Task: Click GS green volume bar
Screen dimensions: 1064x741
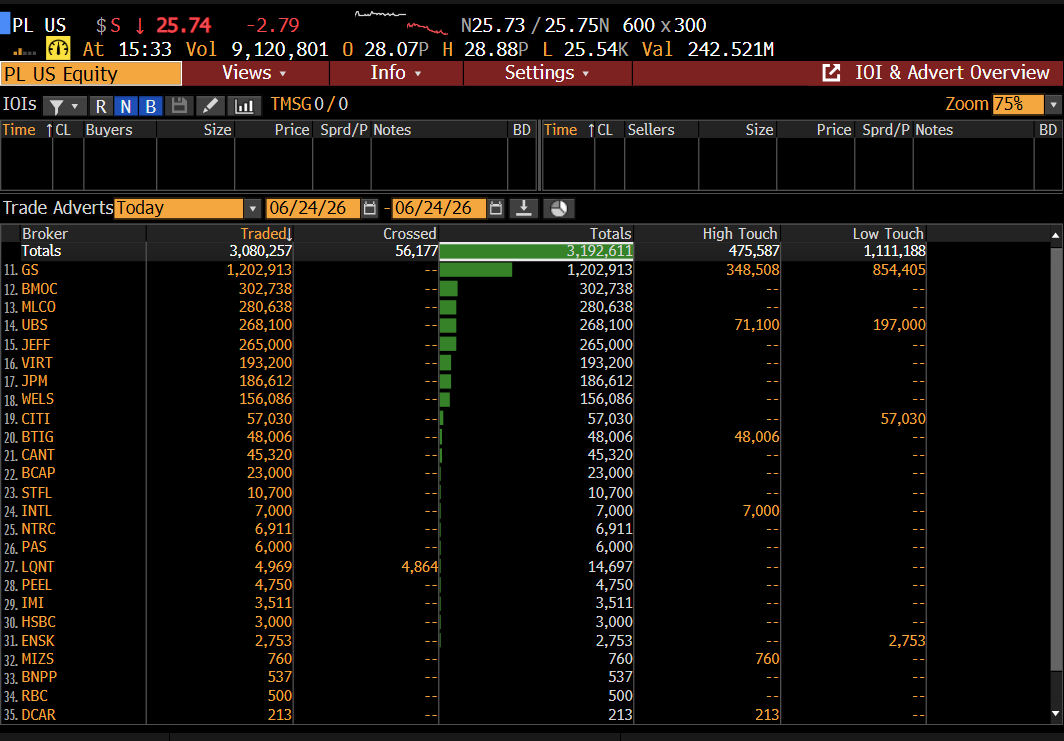Action: (476, 270)
